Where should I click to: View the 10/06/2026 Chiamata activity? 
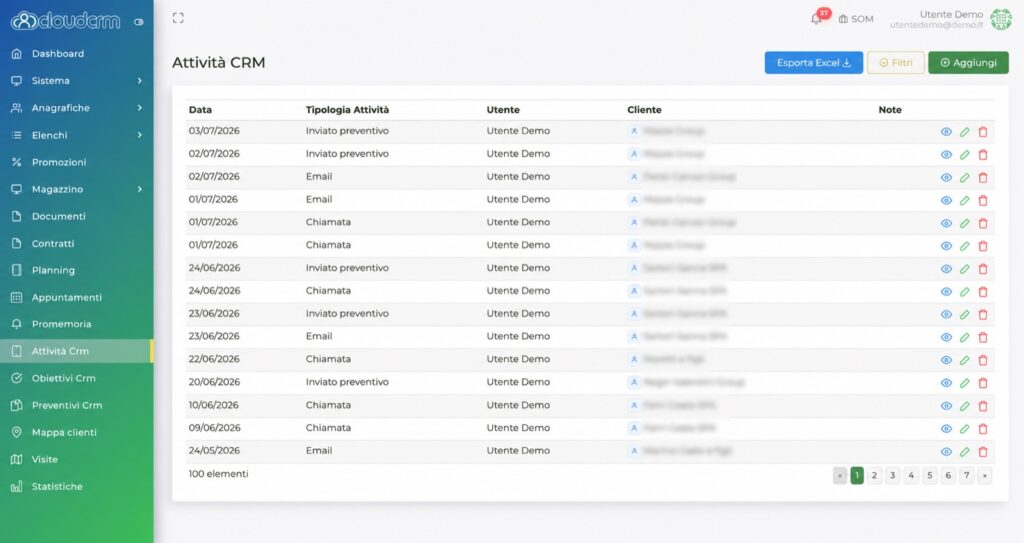[x=946, y=406]
